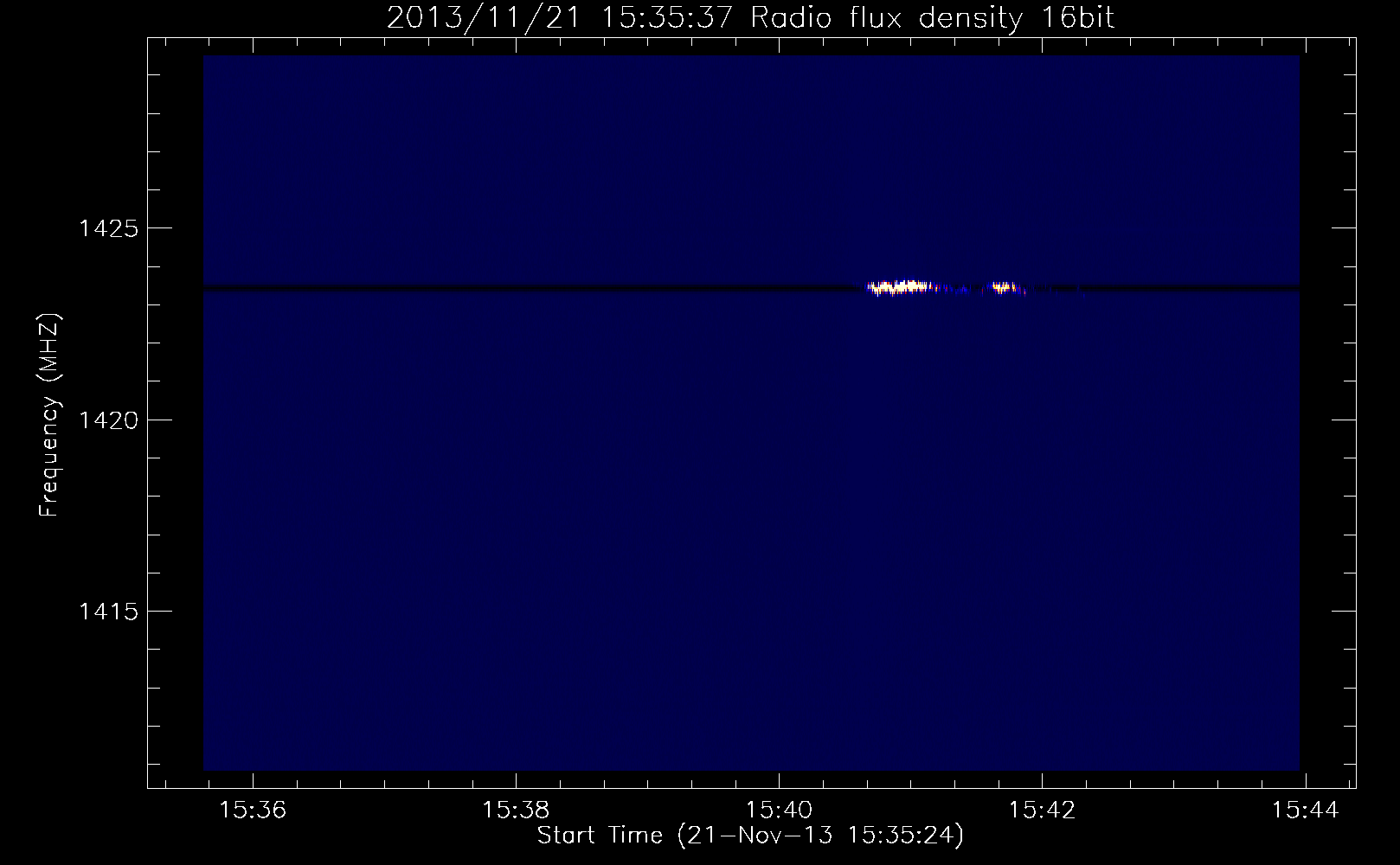Screen dimensions: 1400x865
Task: Click the smaller bright burst near 15:41:40
Action: 1005,287
